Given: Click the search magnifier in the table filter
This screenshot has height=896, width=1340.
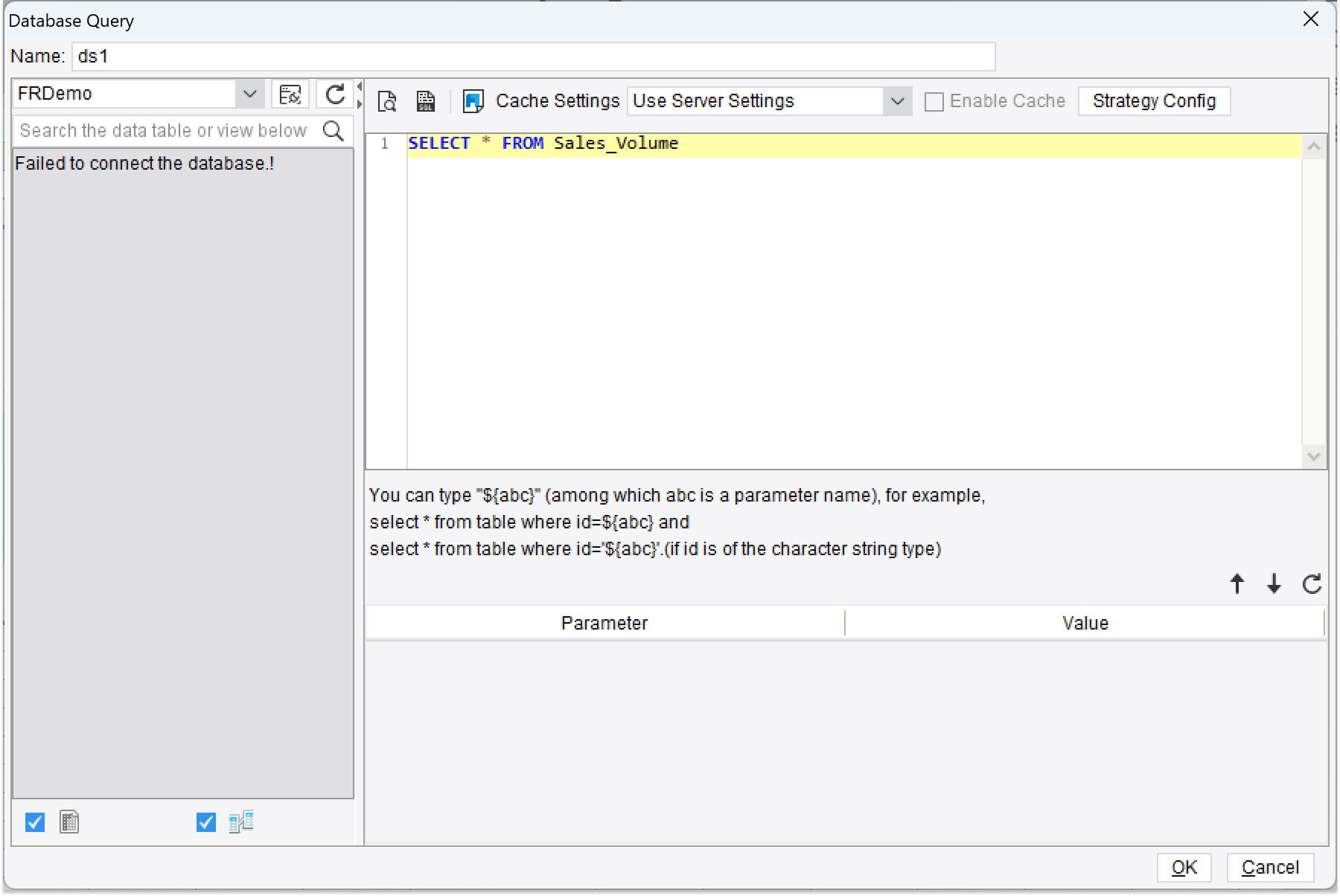Looking at the screenshot, I should click(x=334, y=131).
